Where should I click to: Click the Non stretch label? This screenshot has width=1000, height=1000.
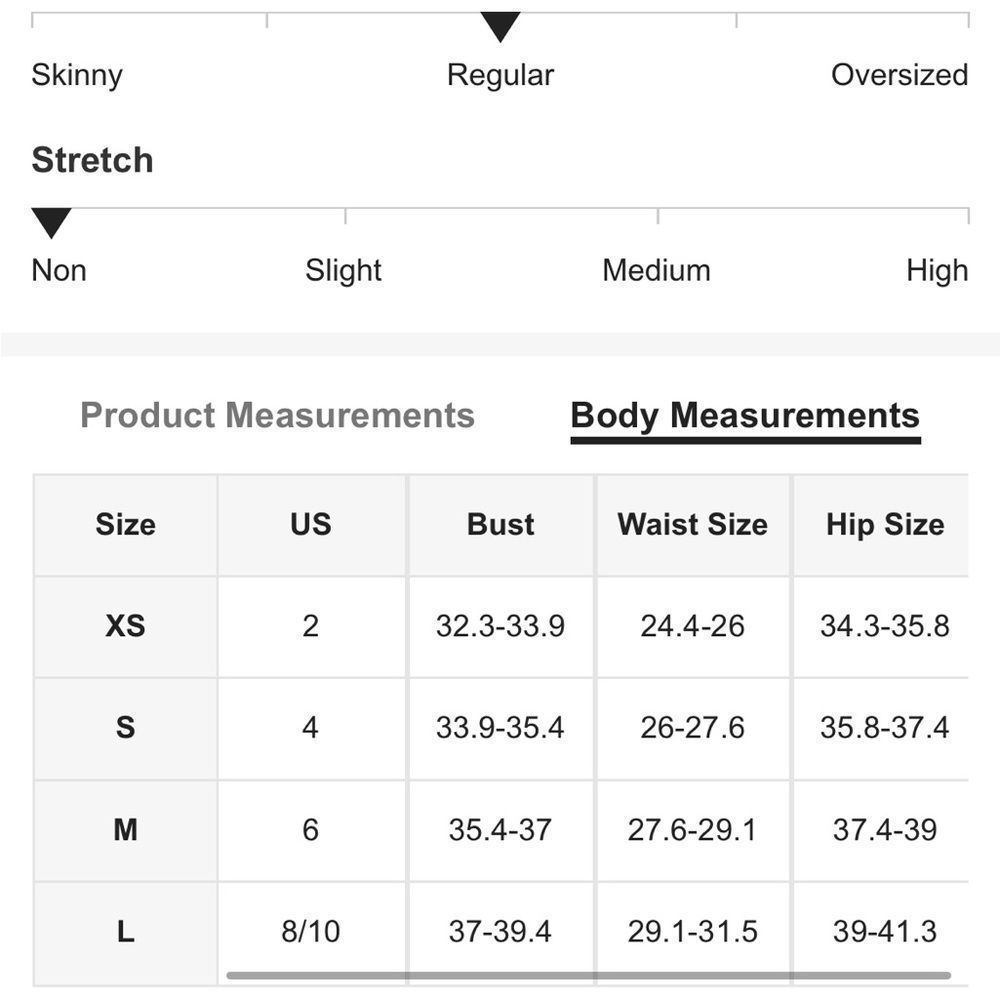tap(59, 270)
